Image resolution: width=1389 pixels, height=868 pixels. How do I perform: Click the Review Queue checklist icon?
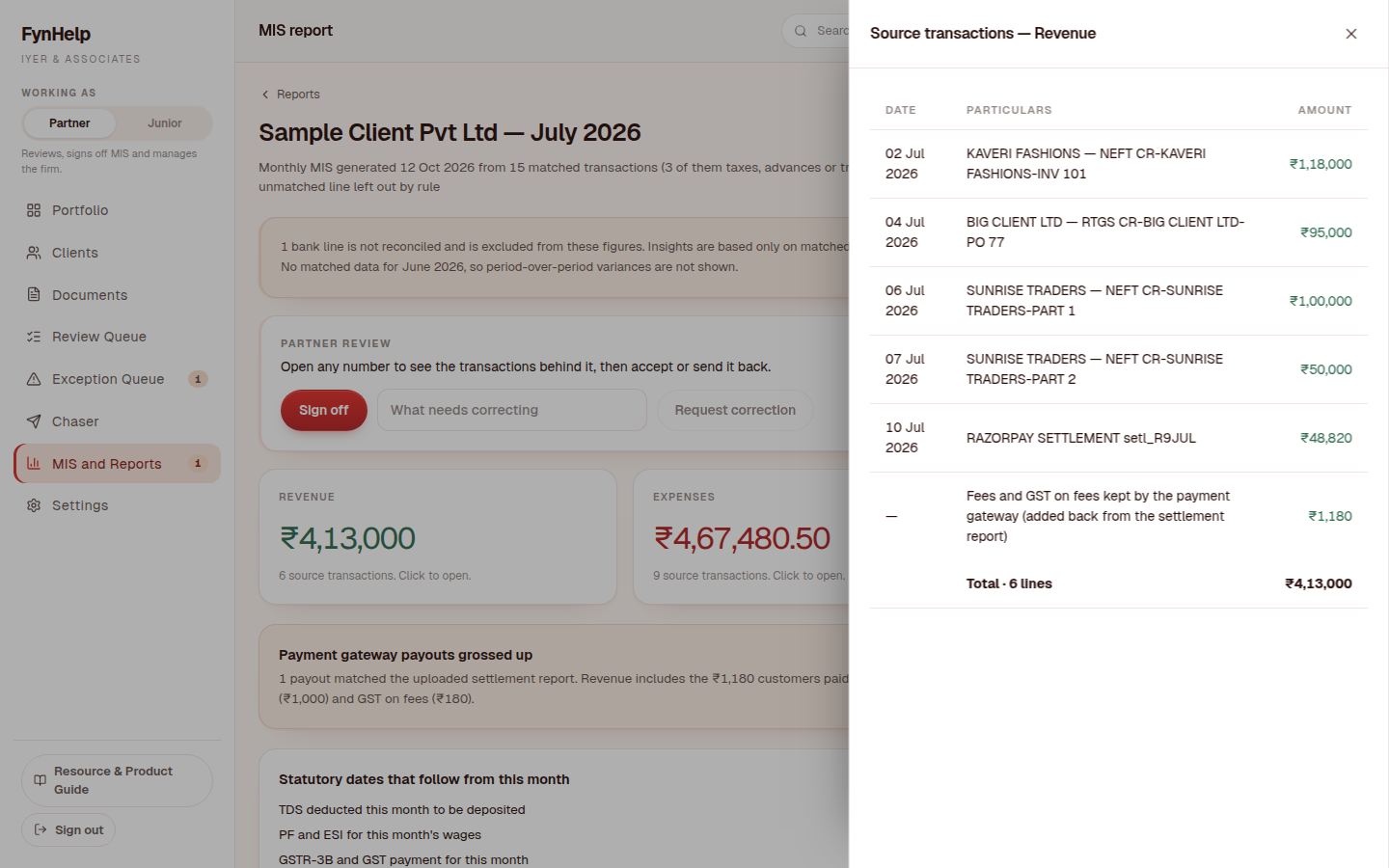[34, 337]
